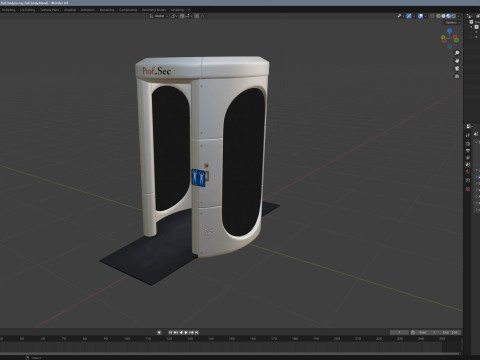Viewport: 480px width, 360px height.
Task: Open pivot point dropdown
Action: 174,16
